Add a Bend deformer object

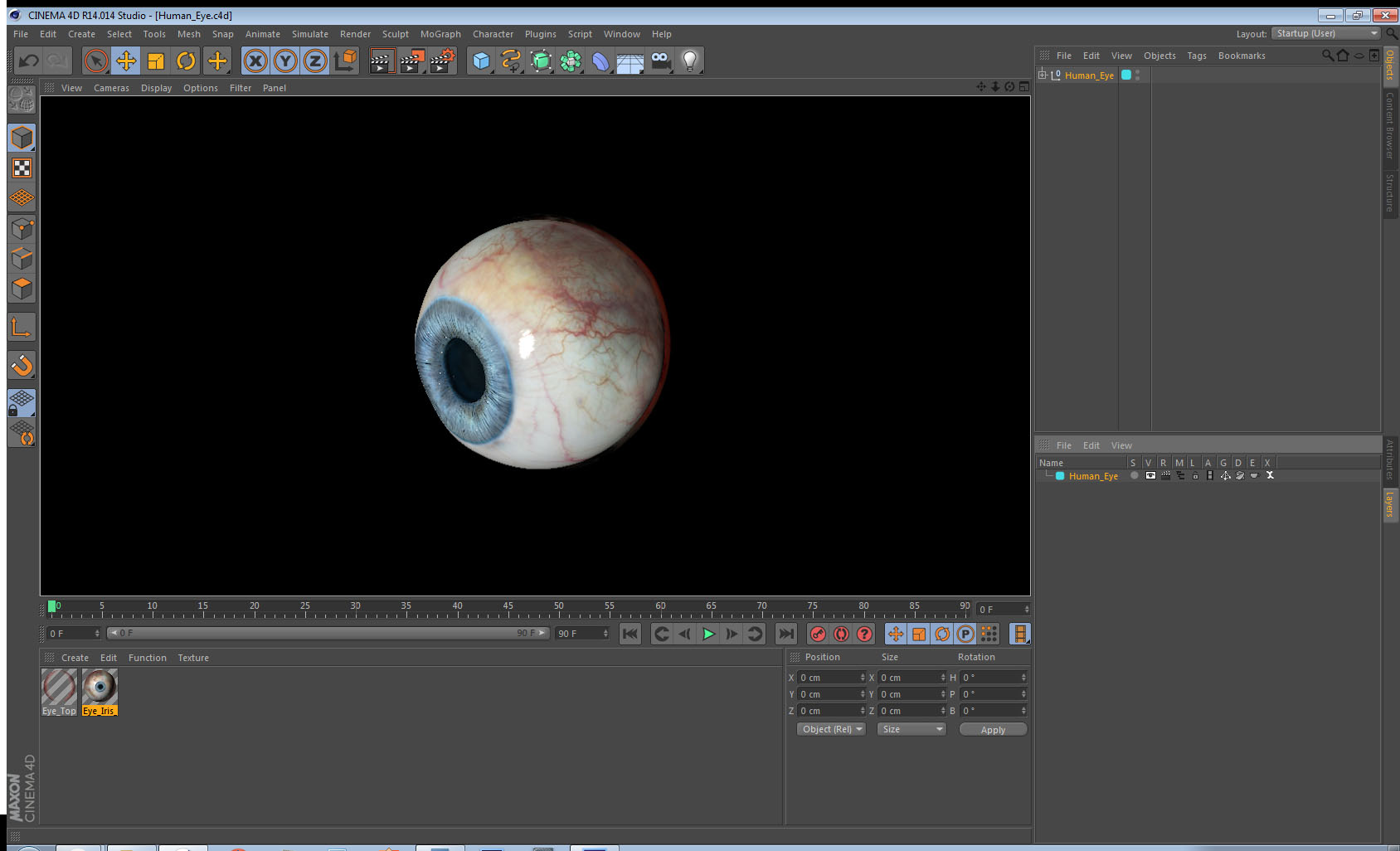[600, 61]
